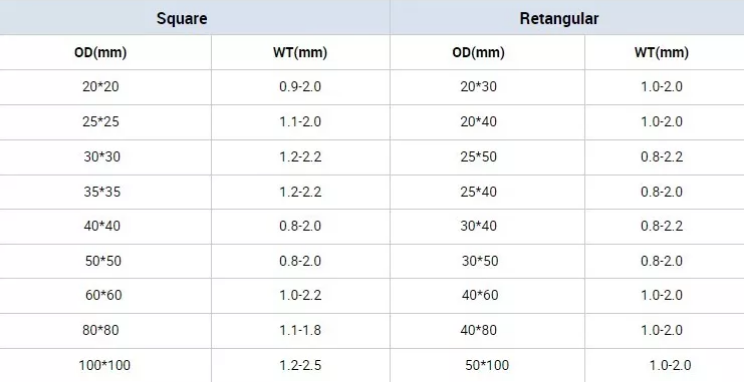Select the 30*50 rectangular size cell
The width and height of the screenshot is (744, 390).
click(x=480, y=261)
